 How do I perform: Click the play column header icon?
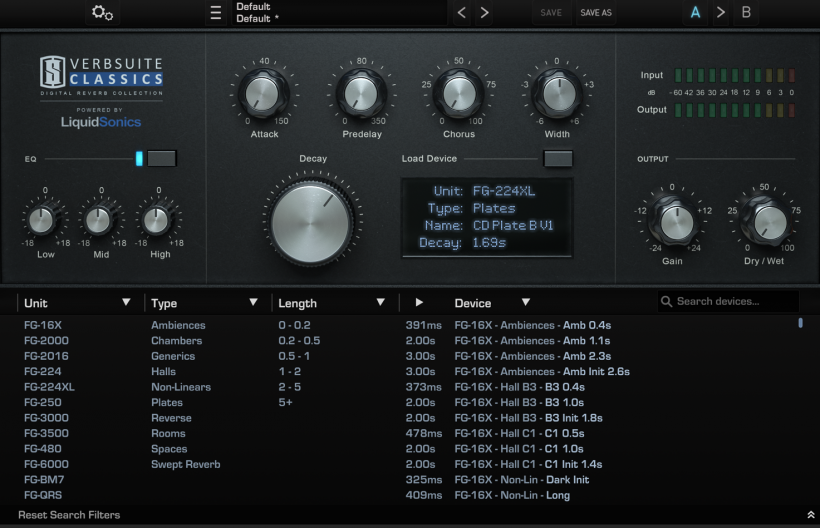tap(419, 302)
